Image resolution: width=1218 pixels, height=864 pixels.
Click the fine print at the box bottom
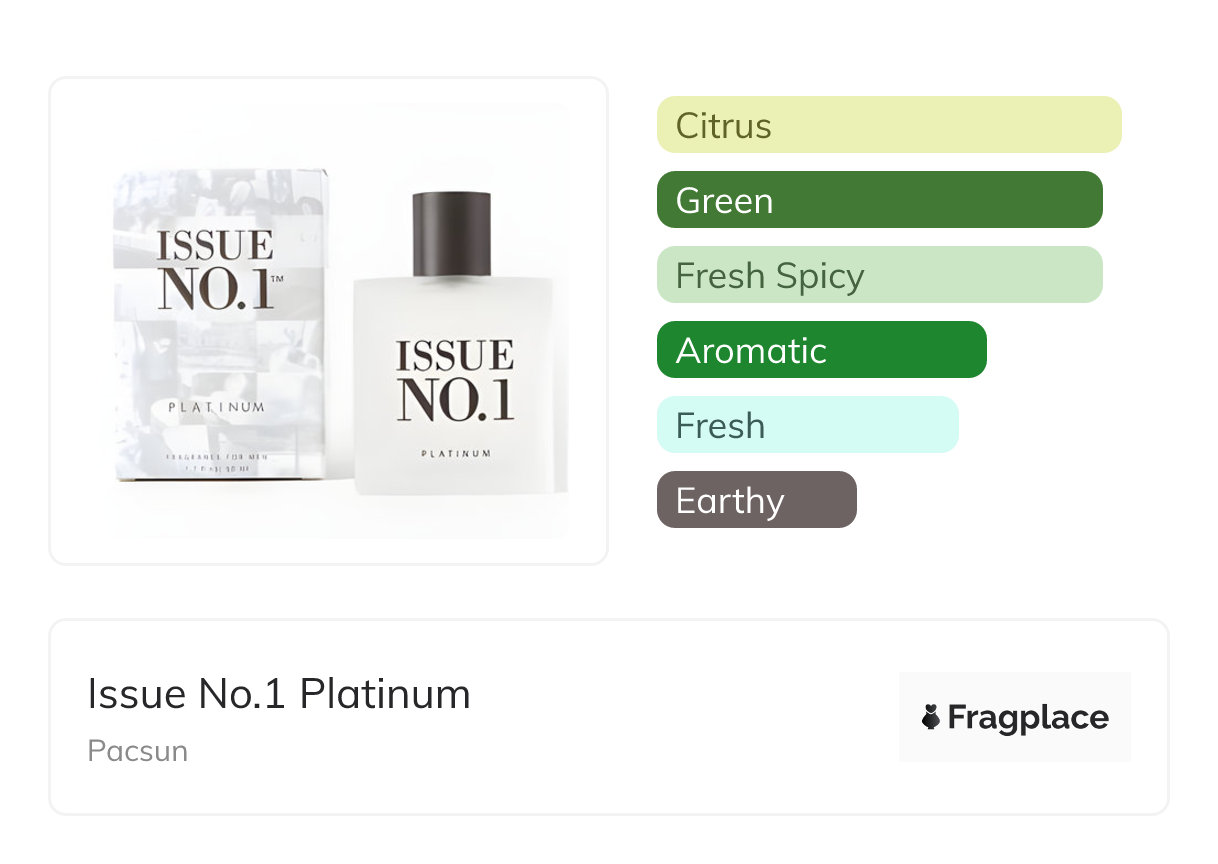pyautogui.click(x=215, y=462)
